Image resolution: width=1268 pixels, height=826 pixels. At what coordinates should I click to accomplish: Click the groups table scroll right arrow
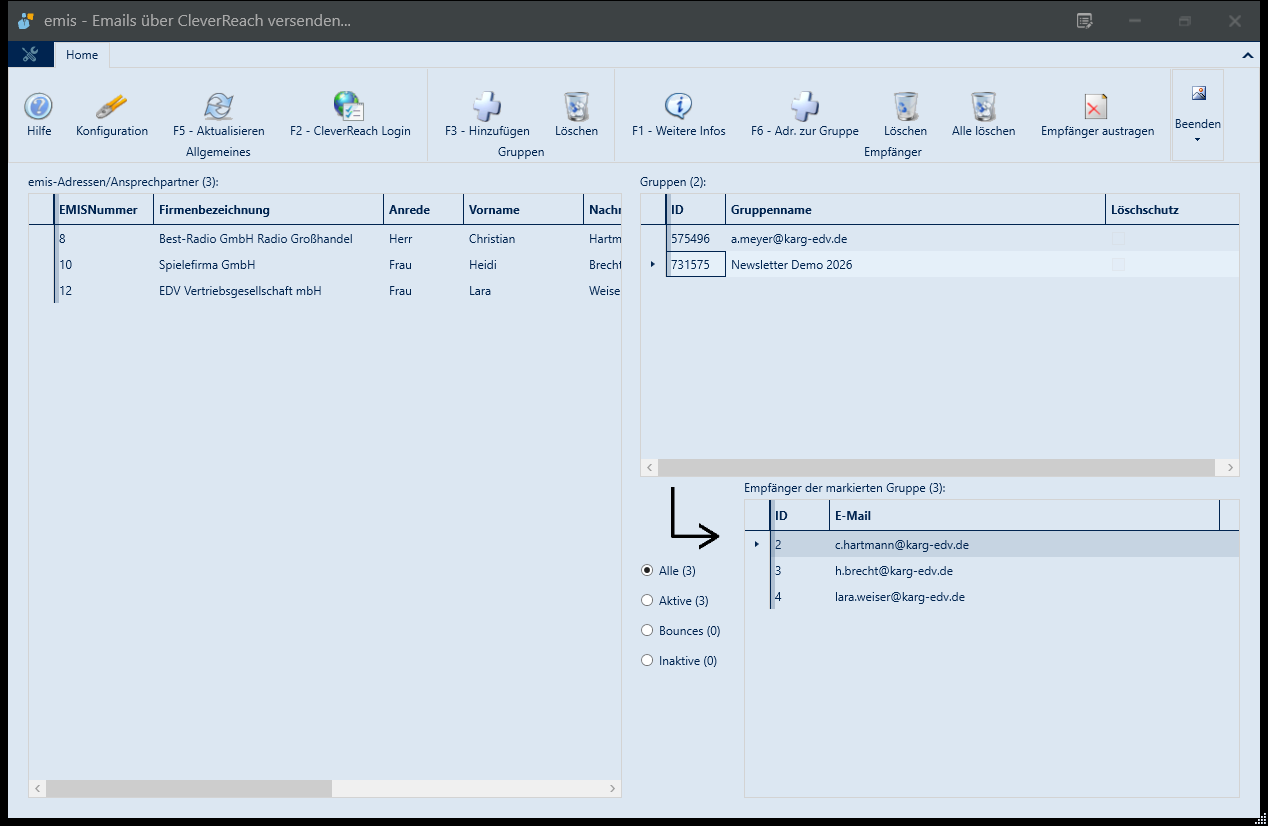[1230, 468]
